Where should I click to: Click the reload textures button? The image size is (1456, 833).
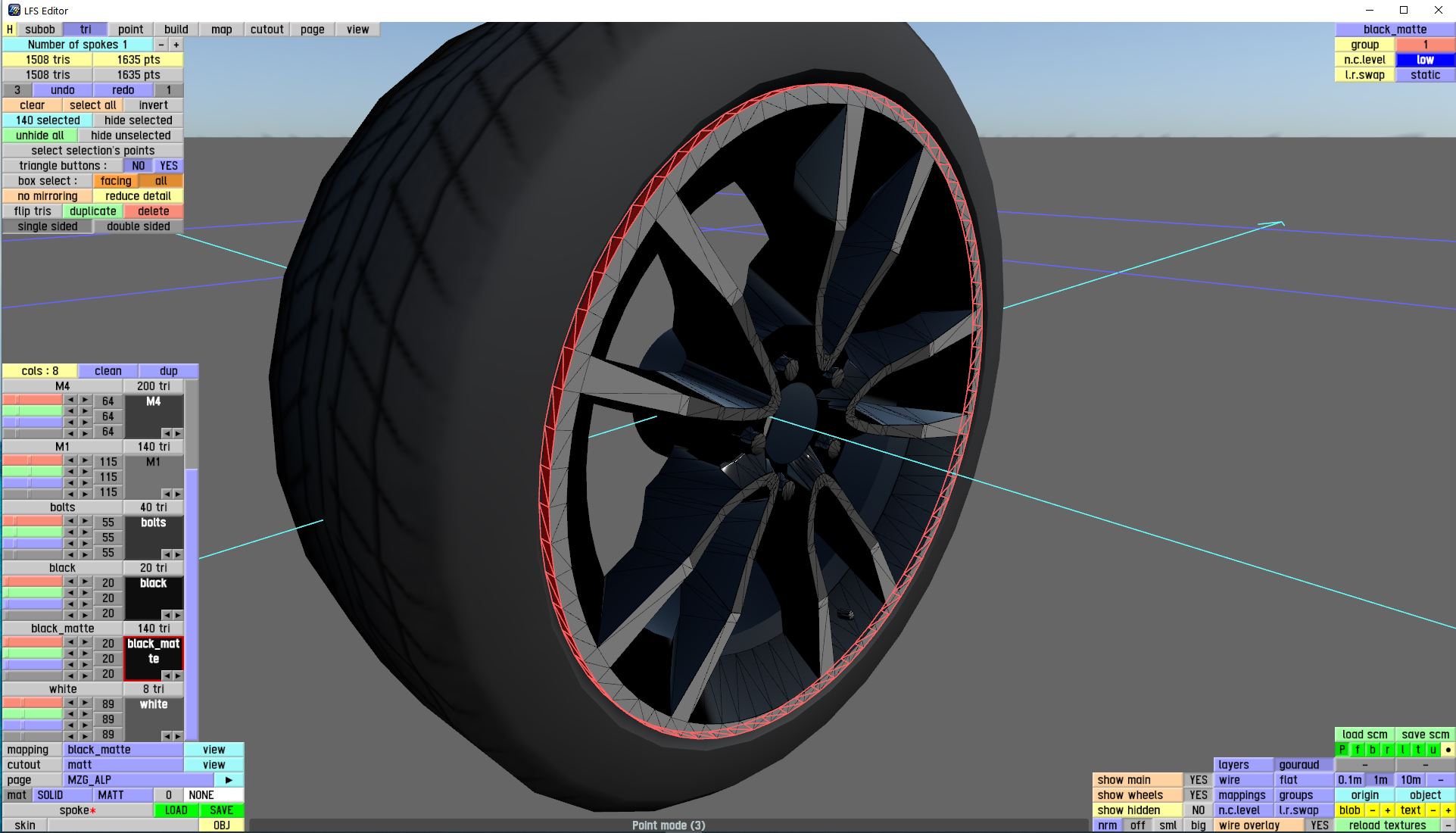click(x=1387, y=825)
